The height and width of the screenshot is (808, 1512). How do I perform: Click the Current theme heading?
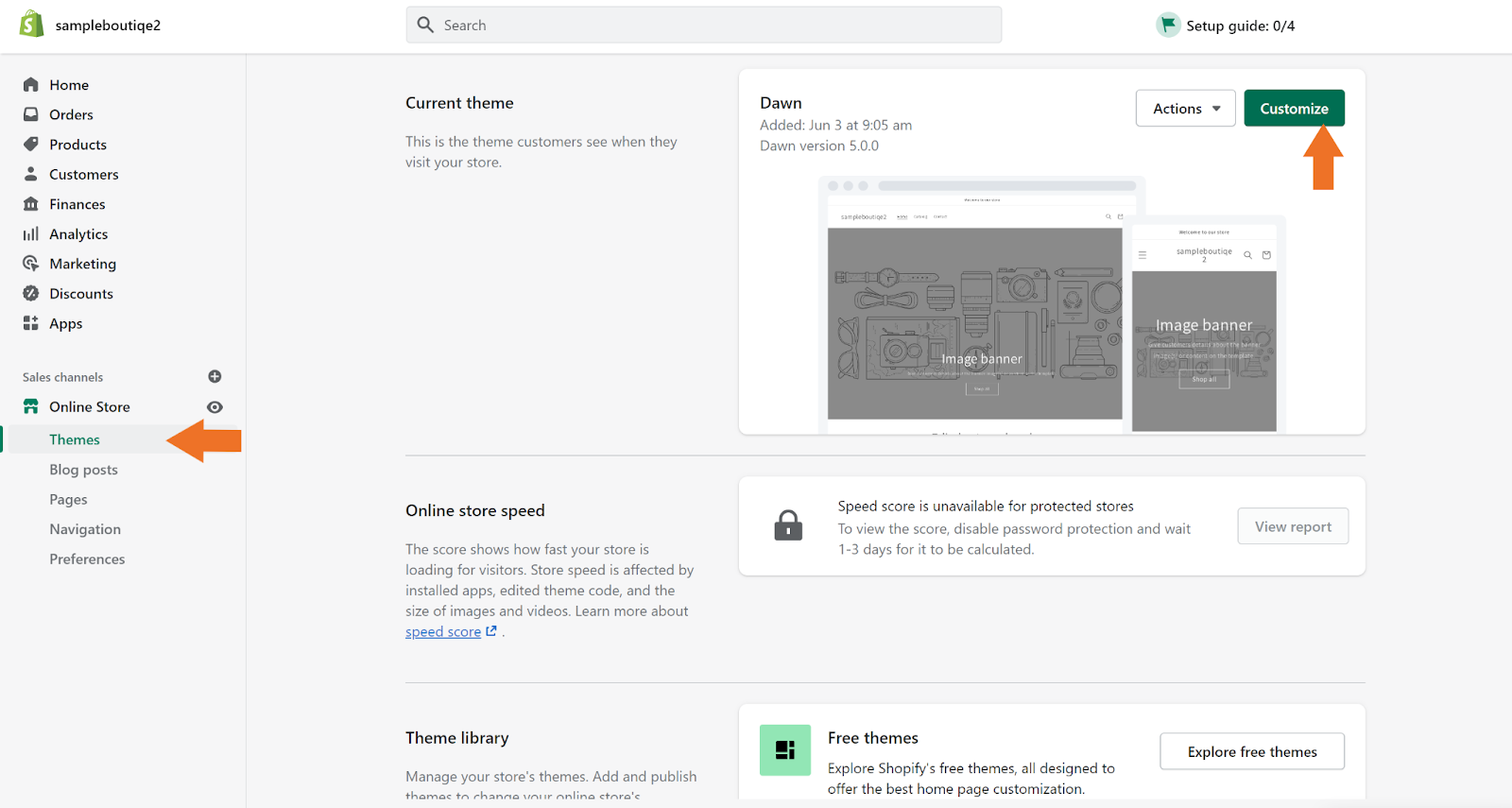tap(459, 103)
